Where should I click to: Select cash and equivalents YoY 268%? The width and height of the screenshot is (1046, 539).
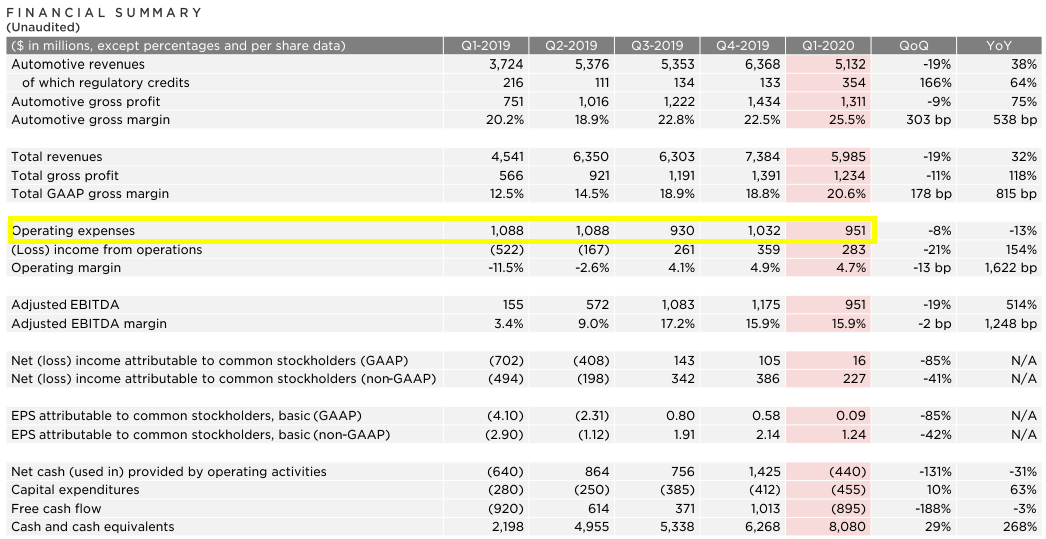(1021, 526)
